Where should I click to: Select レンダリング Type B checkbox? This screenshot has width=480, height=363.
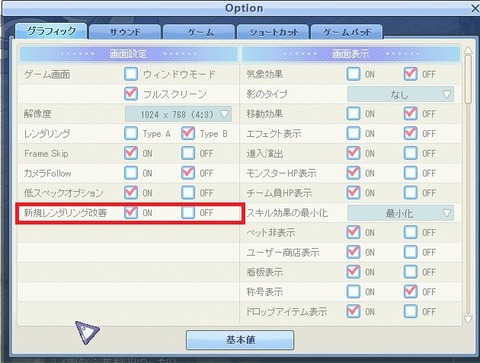[x=188, y=133]
